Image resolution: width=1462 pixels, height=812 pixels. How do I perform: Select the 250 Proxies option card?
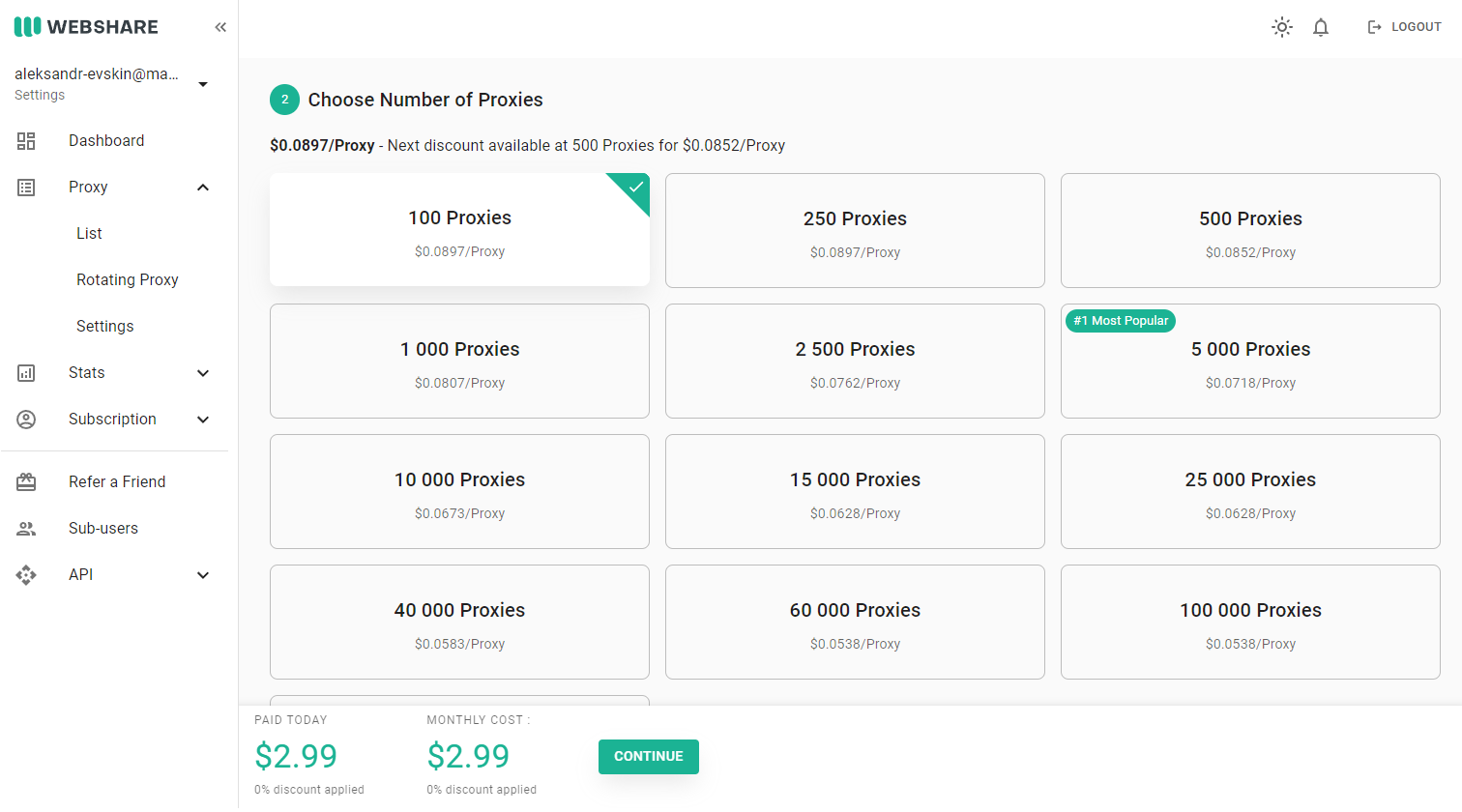[855, 230]
